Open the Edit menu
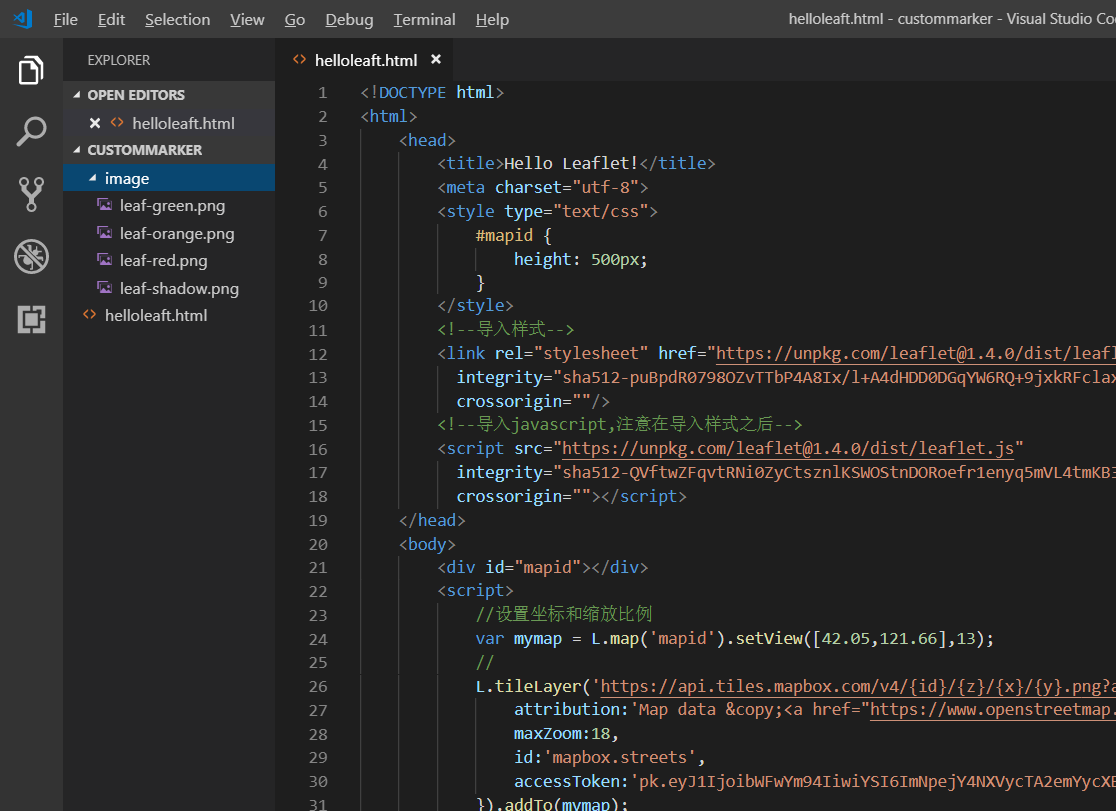Viewport: 1116px width, 811px height. coord(111,19)
